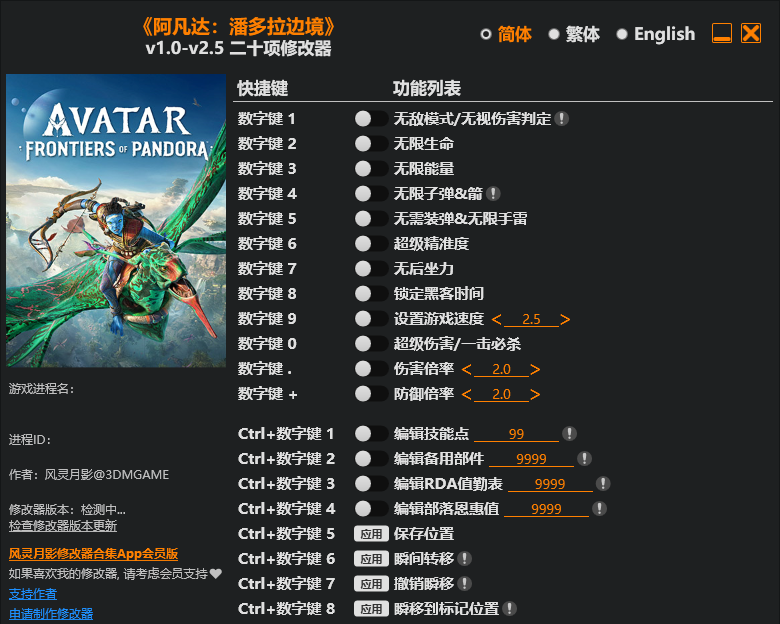
Task: Minimize the trainer window
Action: (x=721, y=33)
